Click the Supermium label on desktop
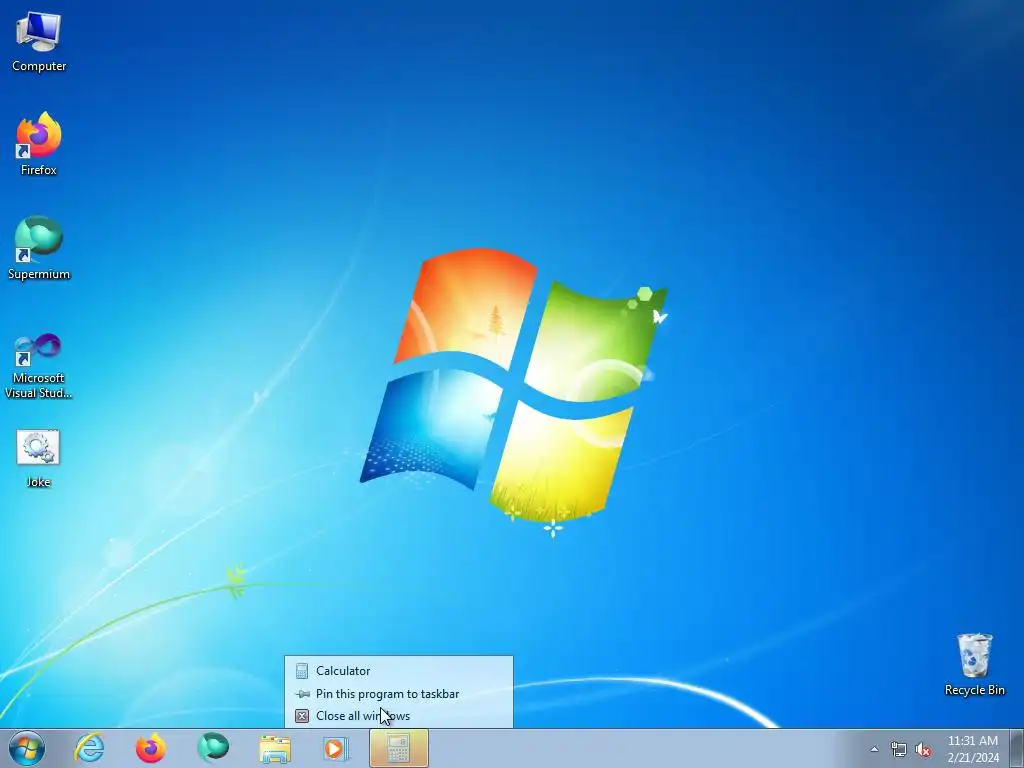 click(39, 274)
